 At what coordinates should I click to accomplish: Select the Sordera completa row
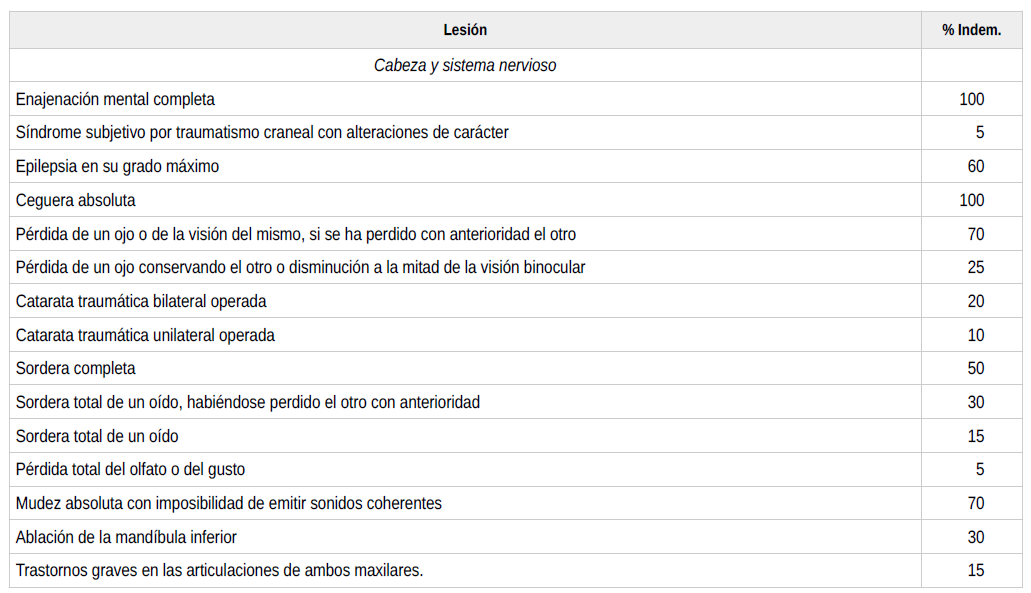tap(516, 368)
